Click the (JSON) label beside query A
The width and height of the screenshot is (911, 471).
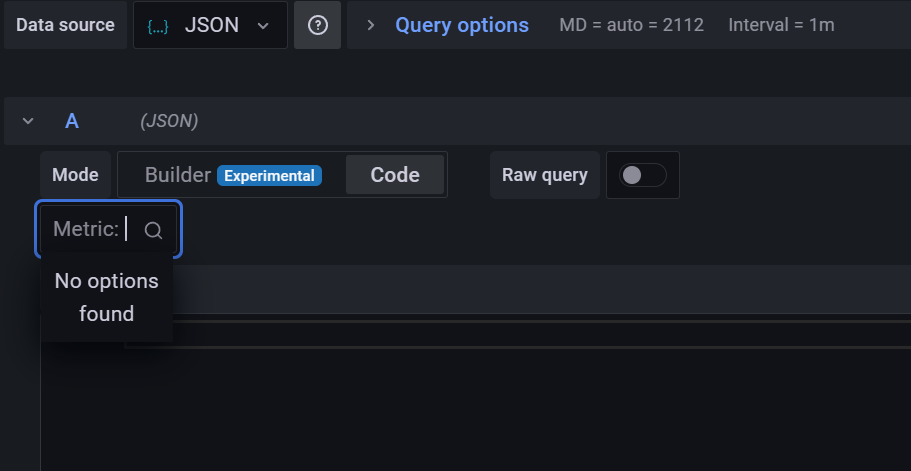169,121
